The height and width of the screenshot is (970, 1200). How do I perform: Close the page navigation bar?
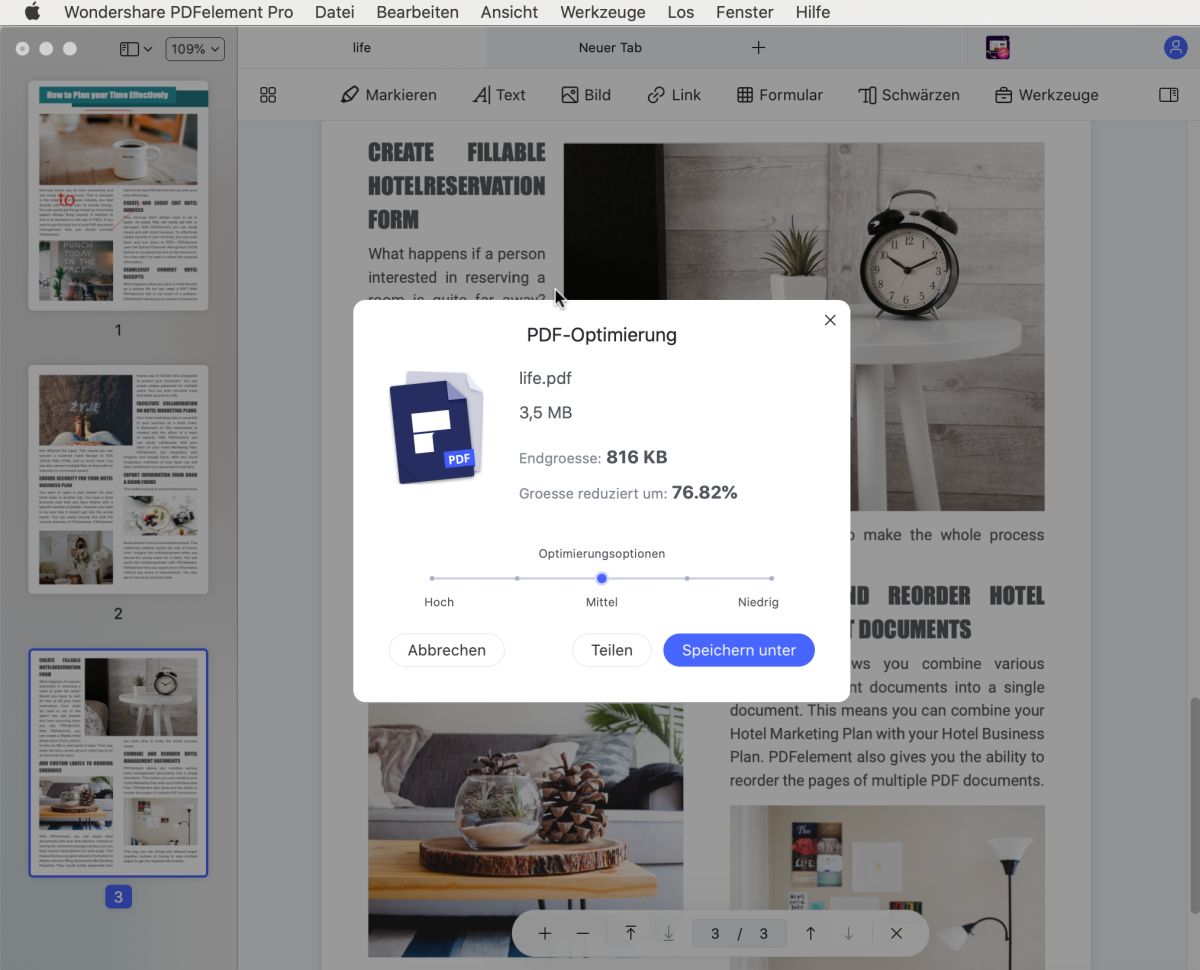click(x=896, y=933)
